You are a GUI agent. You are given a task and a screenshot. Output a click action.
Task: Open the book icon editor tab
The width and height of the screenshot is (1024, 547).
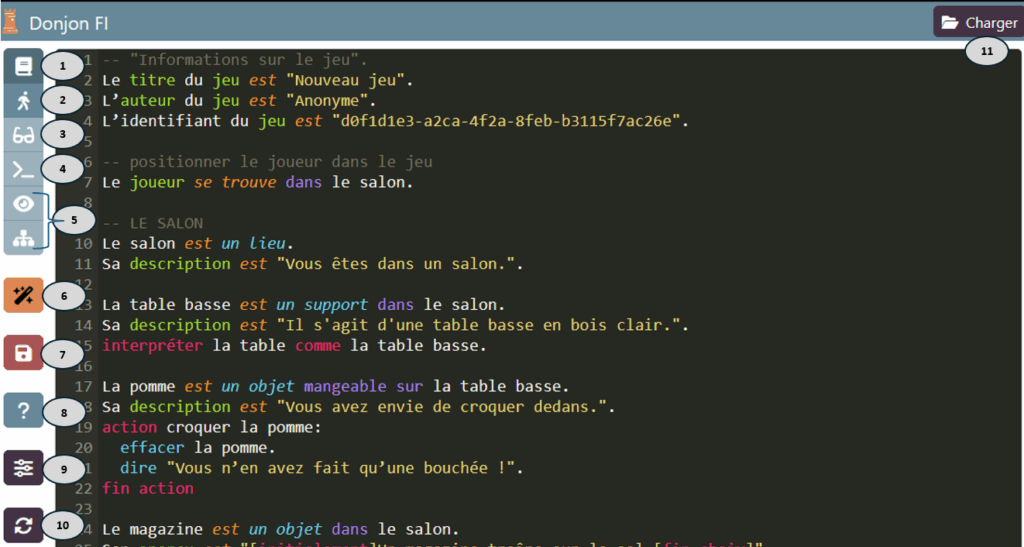click(23, 66)
